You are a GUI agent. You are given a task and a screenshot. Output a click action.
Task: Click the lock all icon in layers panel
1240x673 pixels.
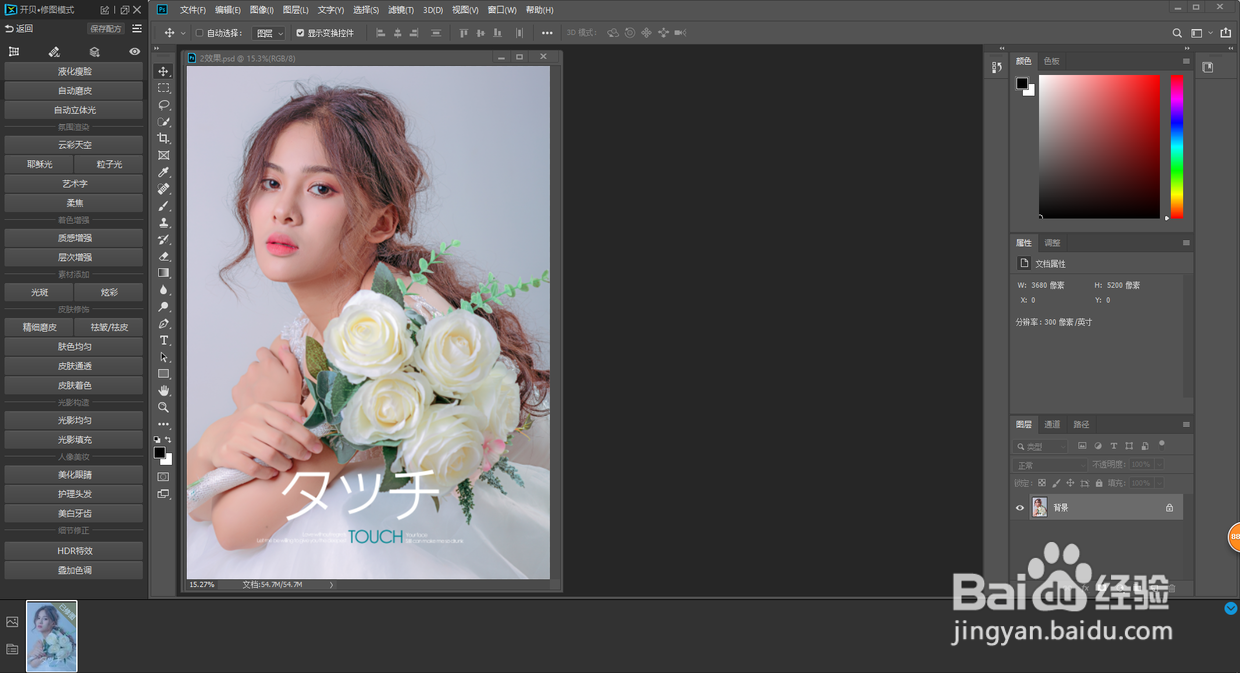click(x=1099, y=483)
